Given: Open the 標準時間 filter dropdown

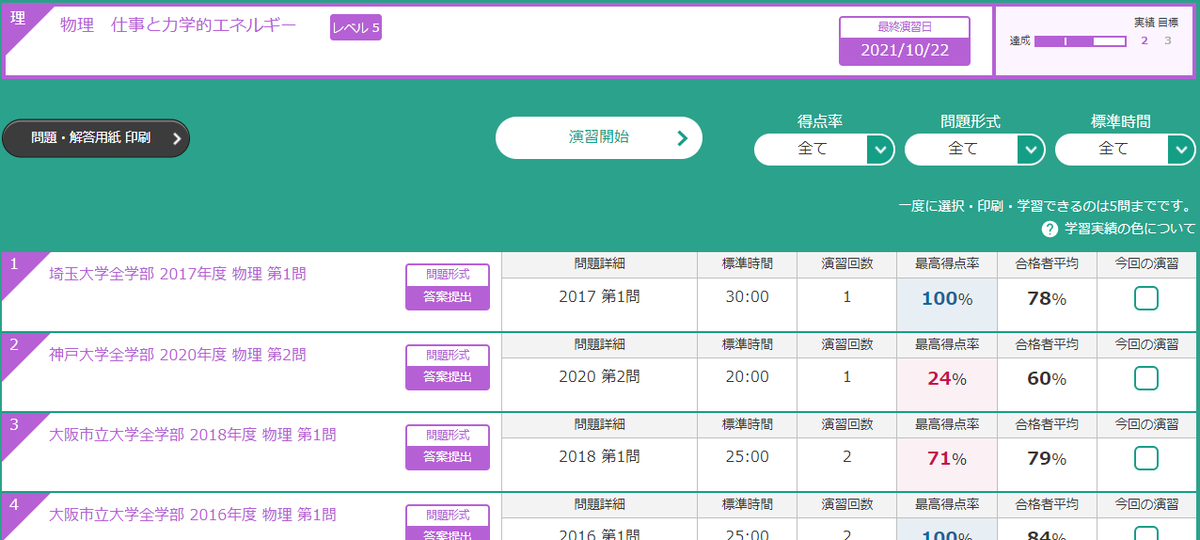Looking at the screenshot, I should point(1125,149).
